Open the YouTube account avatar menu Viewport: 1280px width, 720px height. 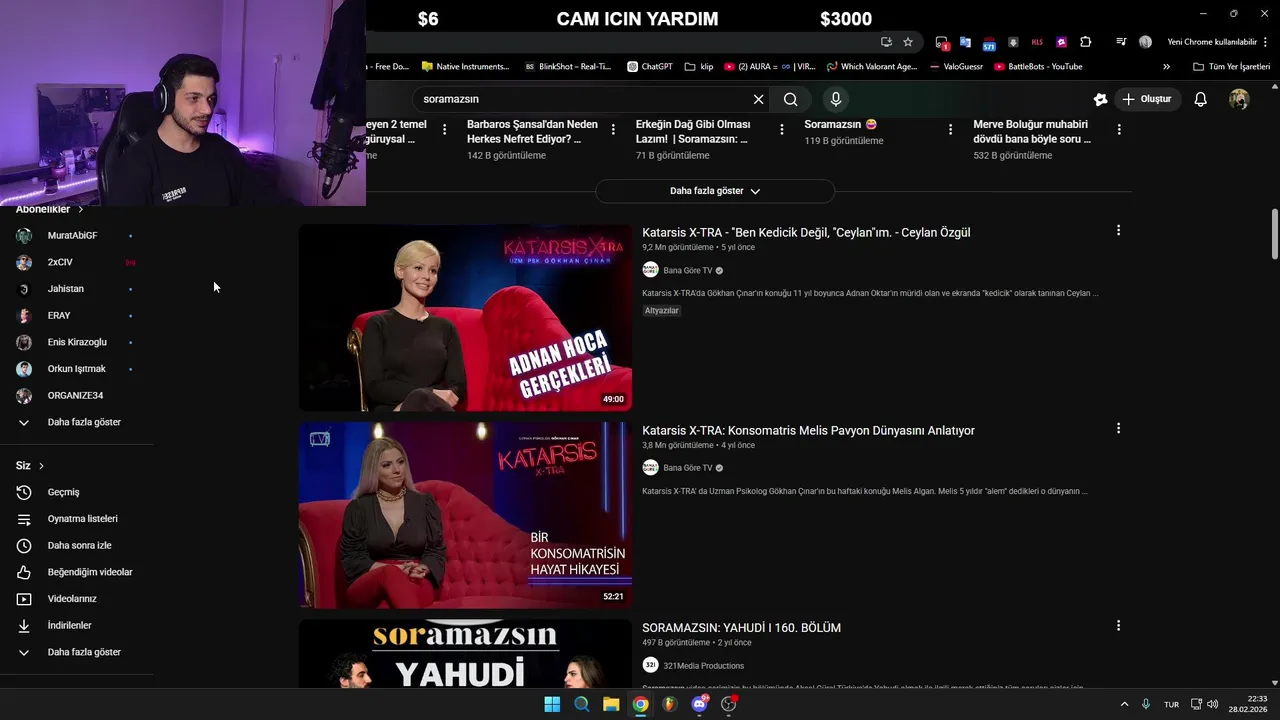(x=1239, y=99)
